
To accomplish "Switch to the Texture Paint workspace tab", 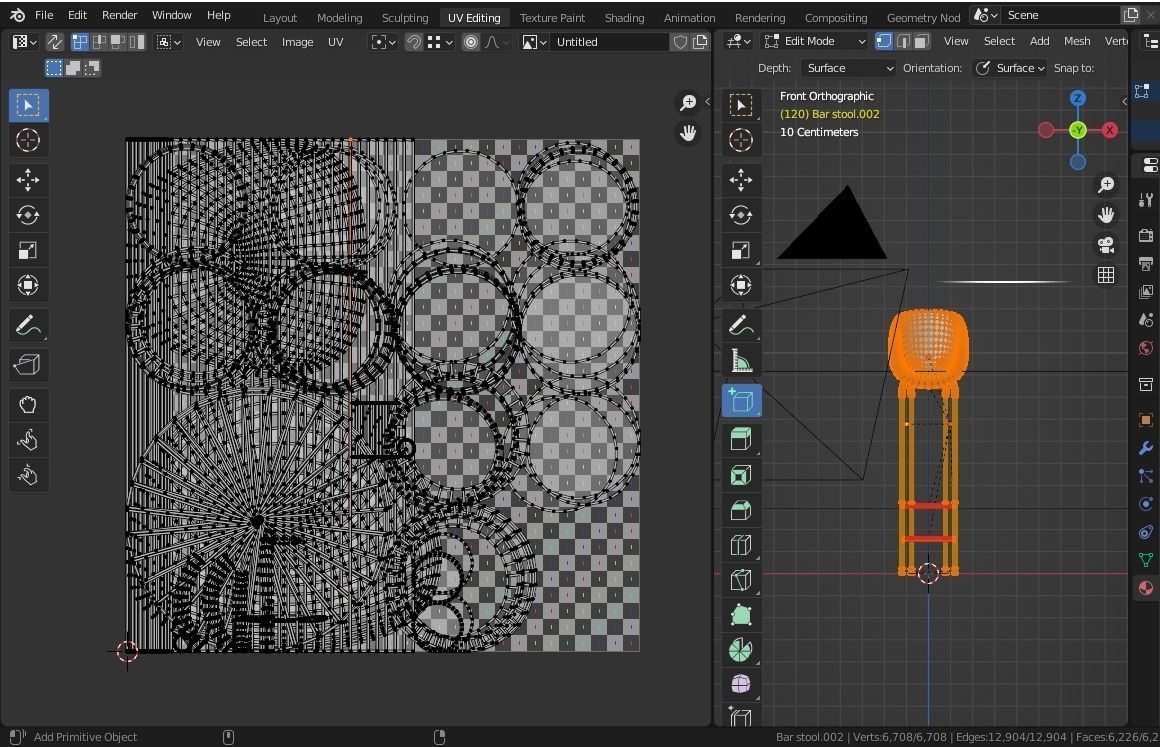I will point(552,18).
